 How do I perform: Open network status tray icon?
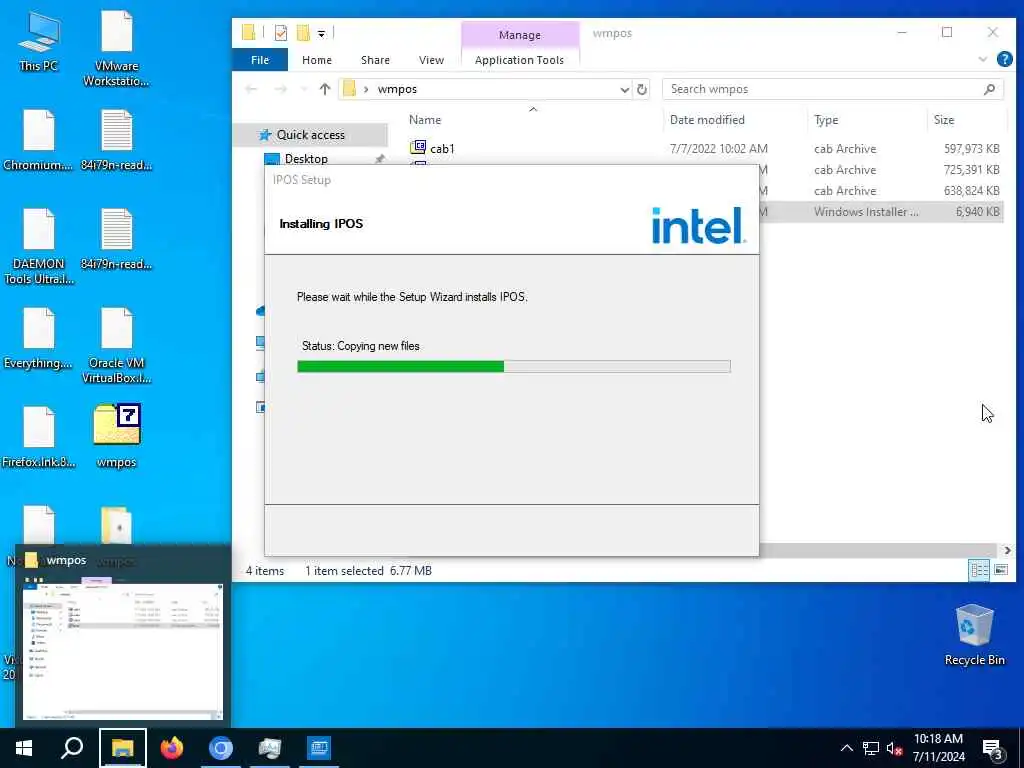pyautogui.click(x=871, y=748)
